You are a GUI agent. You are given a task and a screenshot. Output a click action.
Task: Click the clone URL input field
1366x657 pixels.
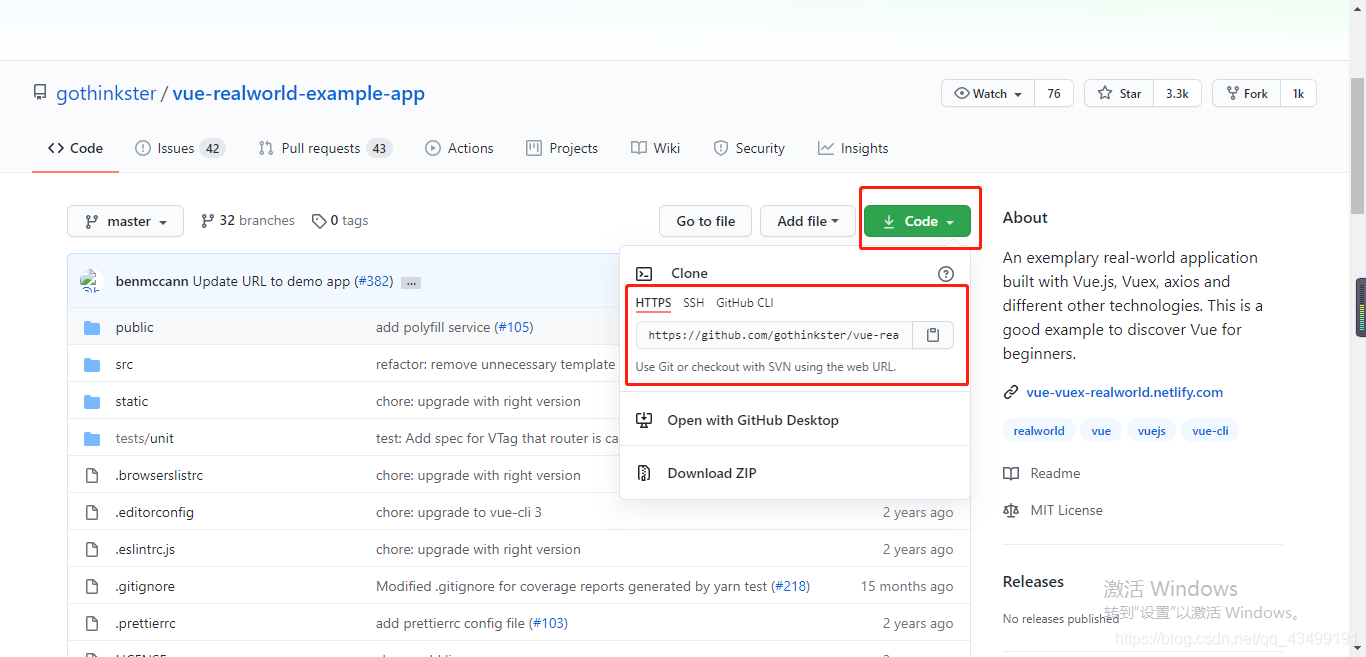click(774, 335)
